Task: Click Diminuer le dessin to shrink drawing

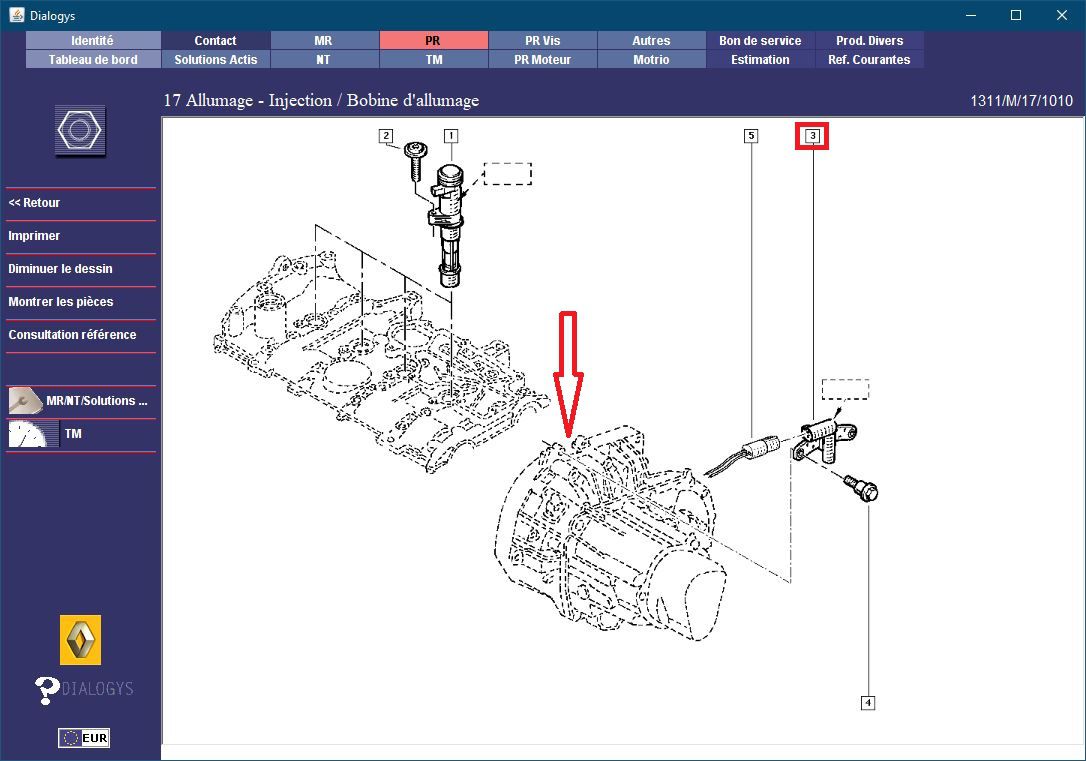Action: (61, 269)
